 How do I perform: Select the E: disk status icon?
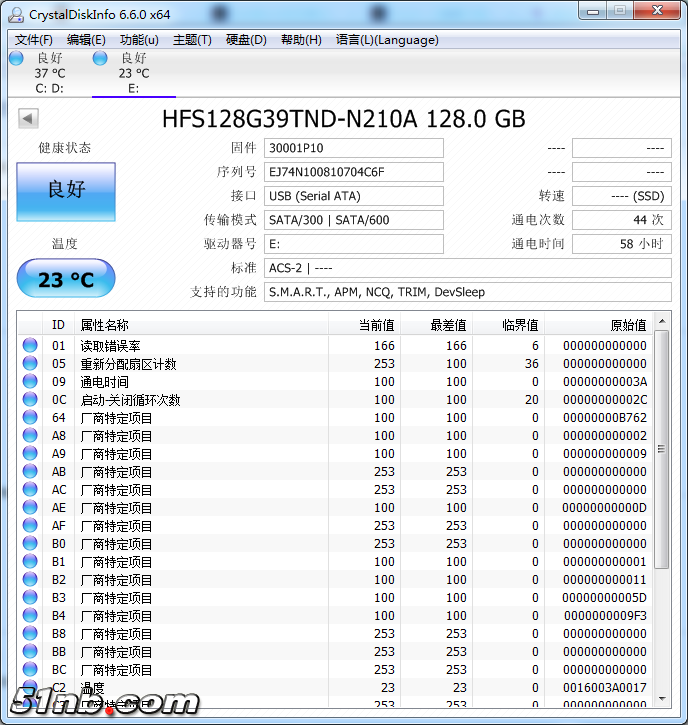click(x=100, y=58)
